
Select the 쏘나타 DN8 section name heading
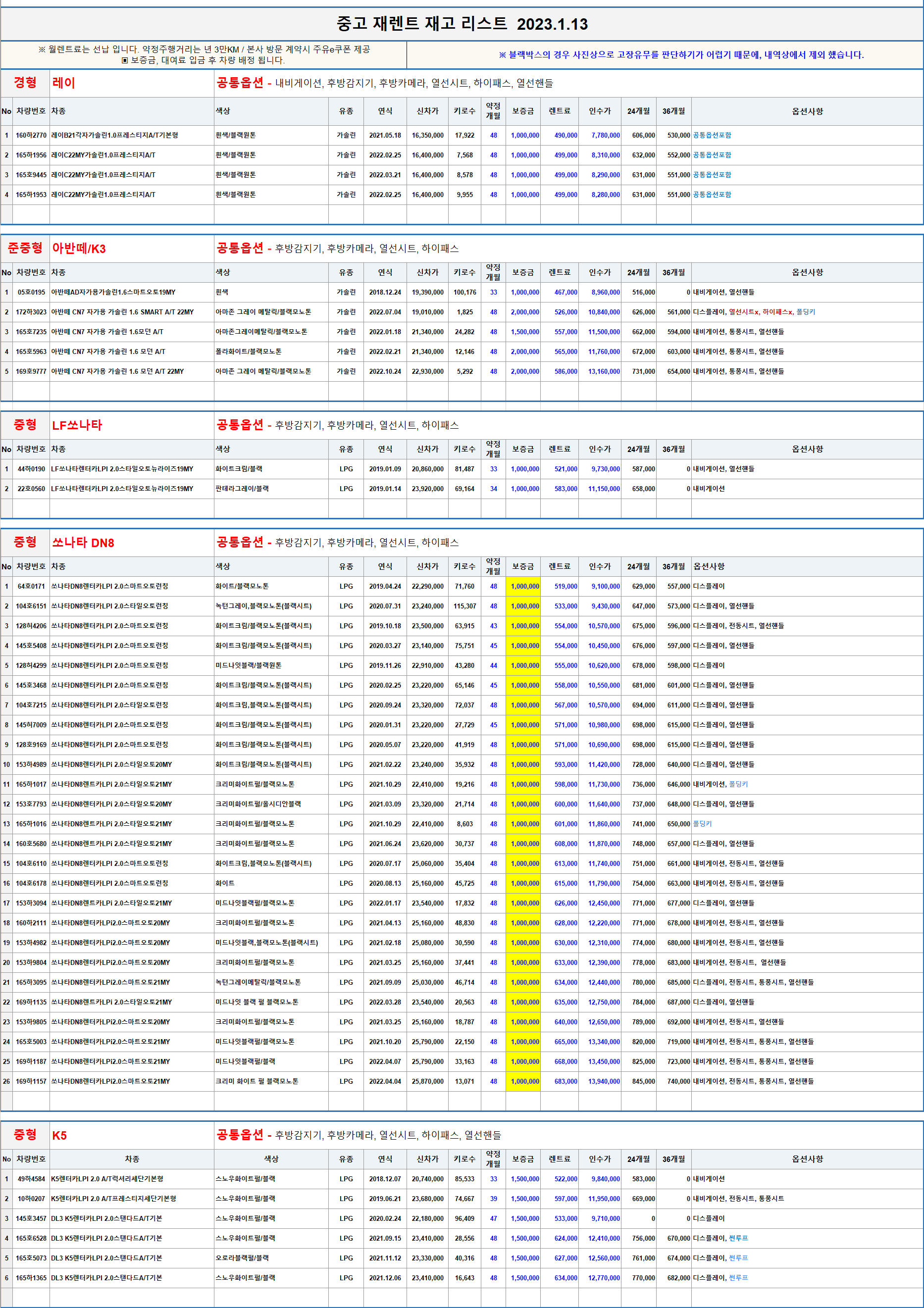pyautogui.click(x=83, y=542)
